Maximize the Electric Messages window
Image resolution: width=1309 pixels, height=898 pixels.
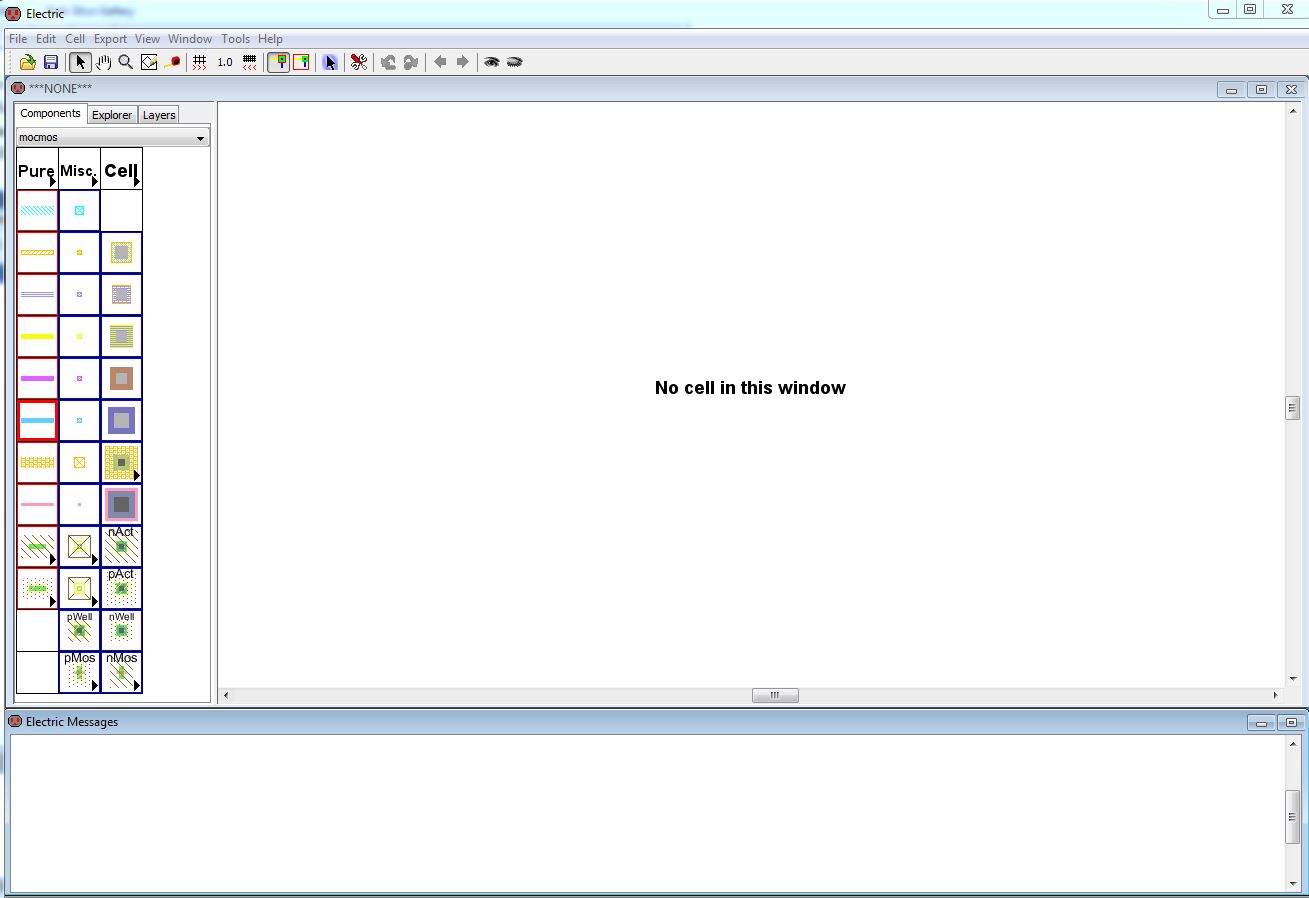(x=1291, y=722)
